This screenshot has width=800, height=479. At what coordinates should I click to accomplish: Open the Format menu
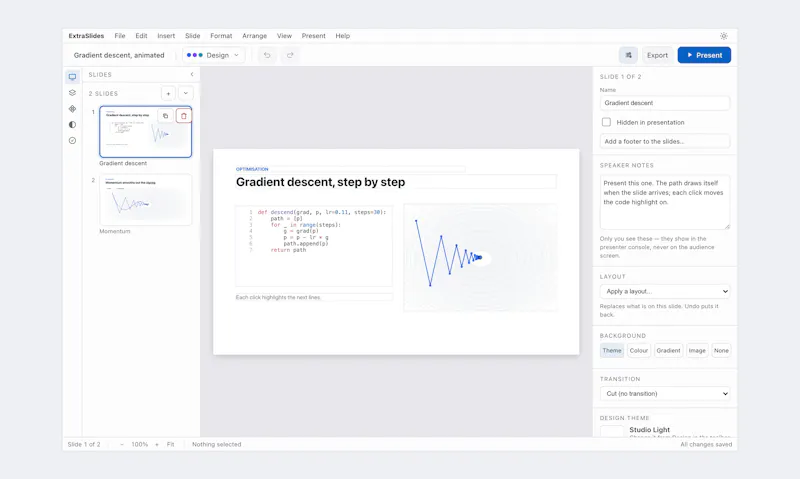(x=221, y=36)
